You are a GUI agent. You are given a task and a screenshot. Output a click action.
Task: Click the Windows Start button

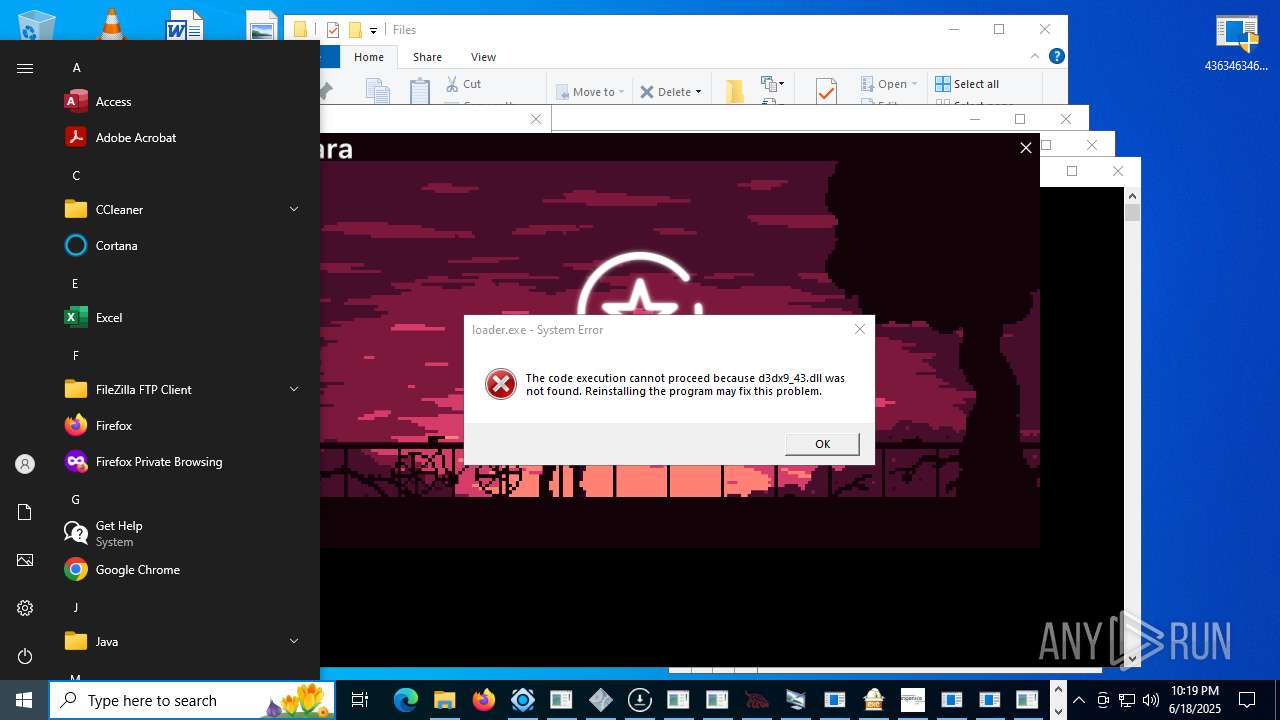tap(24, 700)
